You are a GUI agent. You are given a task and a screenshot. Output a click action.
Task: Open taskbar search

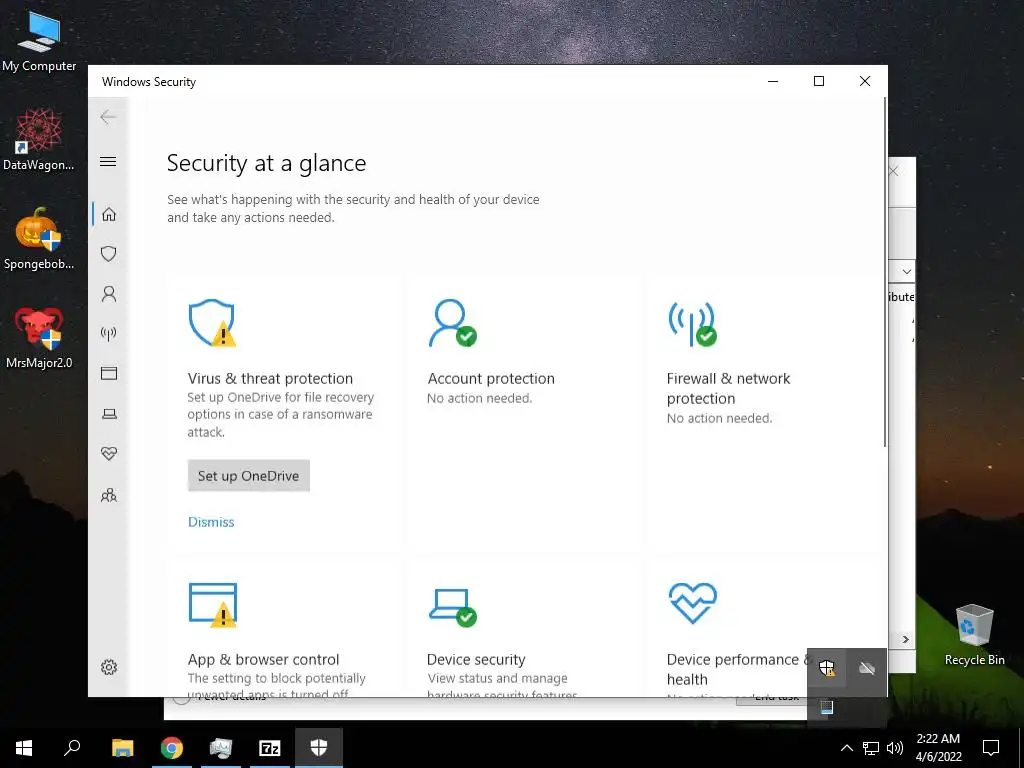(x=72, y=748)
